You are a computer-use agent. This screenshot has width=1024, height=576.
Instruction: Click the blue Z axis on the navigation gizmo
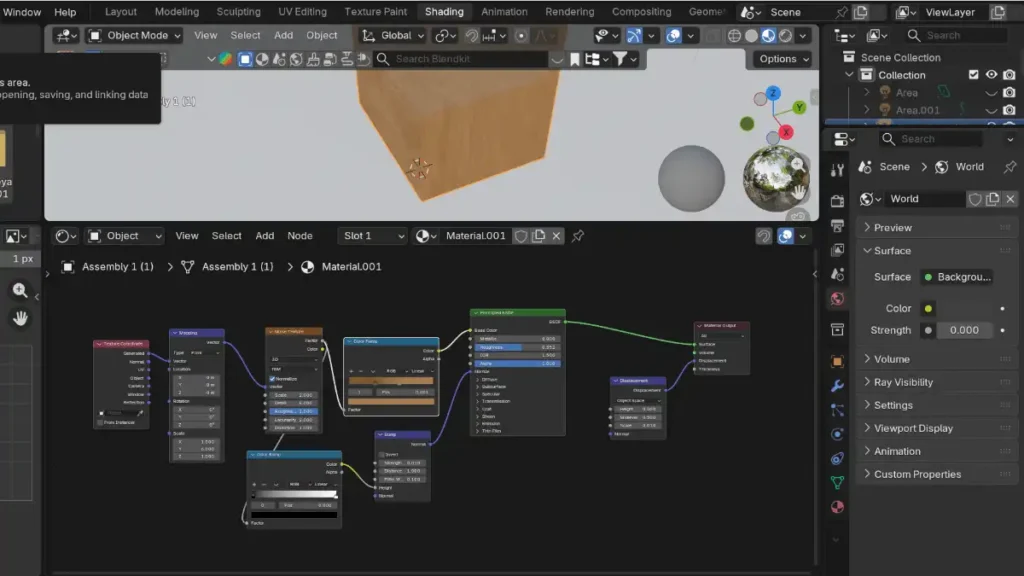pyautogui.click(x=773, y=93)
